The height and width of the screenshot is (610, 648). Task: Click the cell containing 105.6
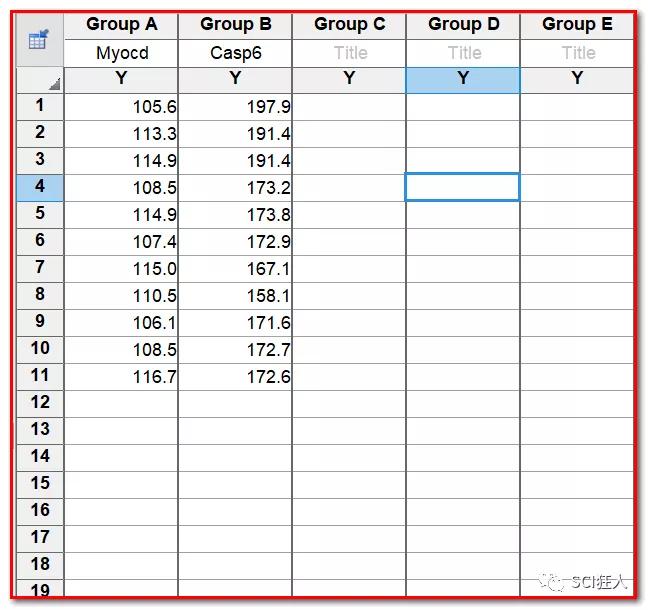(x=121, y=106)
